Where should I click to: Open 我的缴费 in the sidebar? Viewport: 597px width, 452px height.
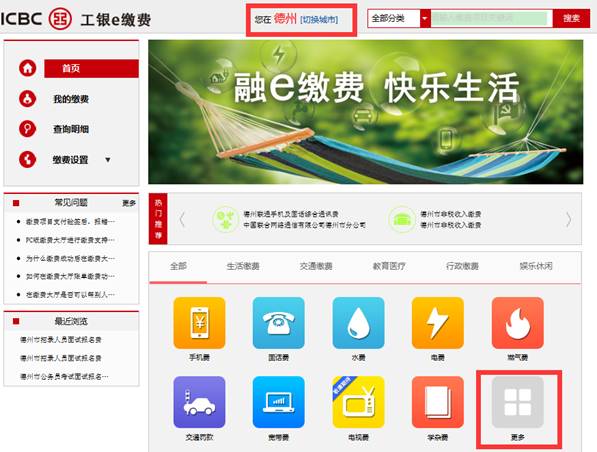pos(71,99)
